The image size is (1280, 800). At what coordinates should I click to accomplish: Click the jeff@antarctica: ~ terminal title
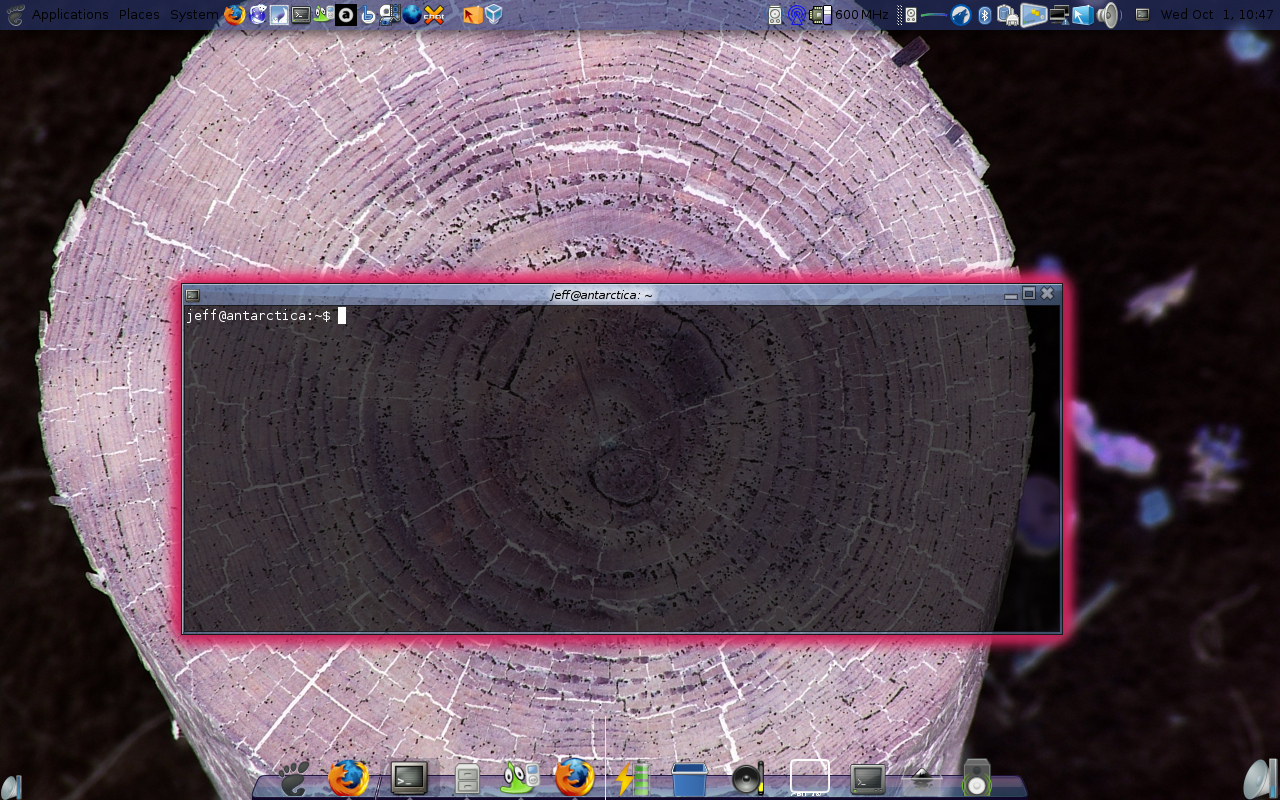coord(602,295)
